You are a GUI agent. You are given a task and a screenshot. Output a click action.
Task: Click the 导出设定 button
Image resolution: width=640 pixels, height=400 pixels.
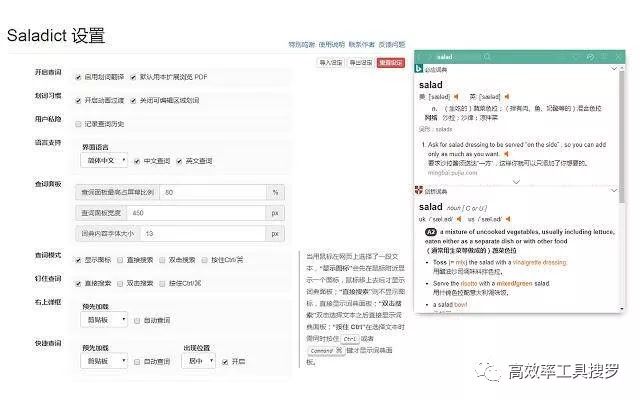(x=360, y=62)
